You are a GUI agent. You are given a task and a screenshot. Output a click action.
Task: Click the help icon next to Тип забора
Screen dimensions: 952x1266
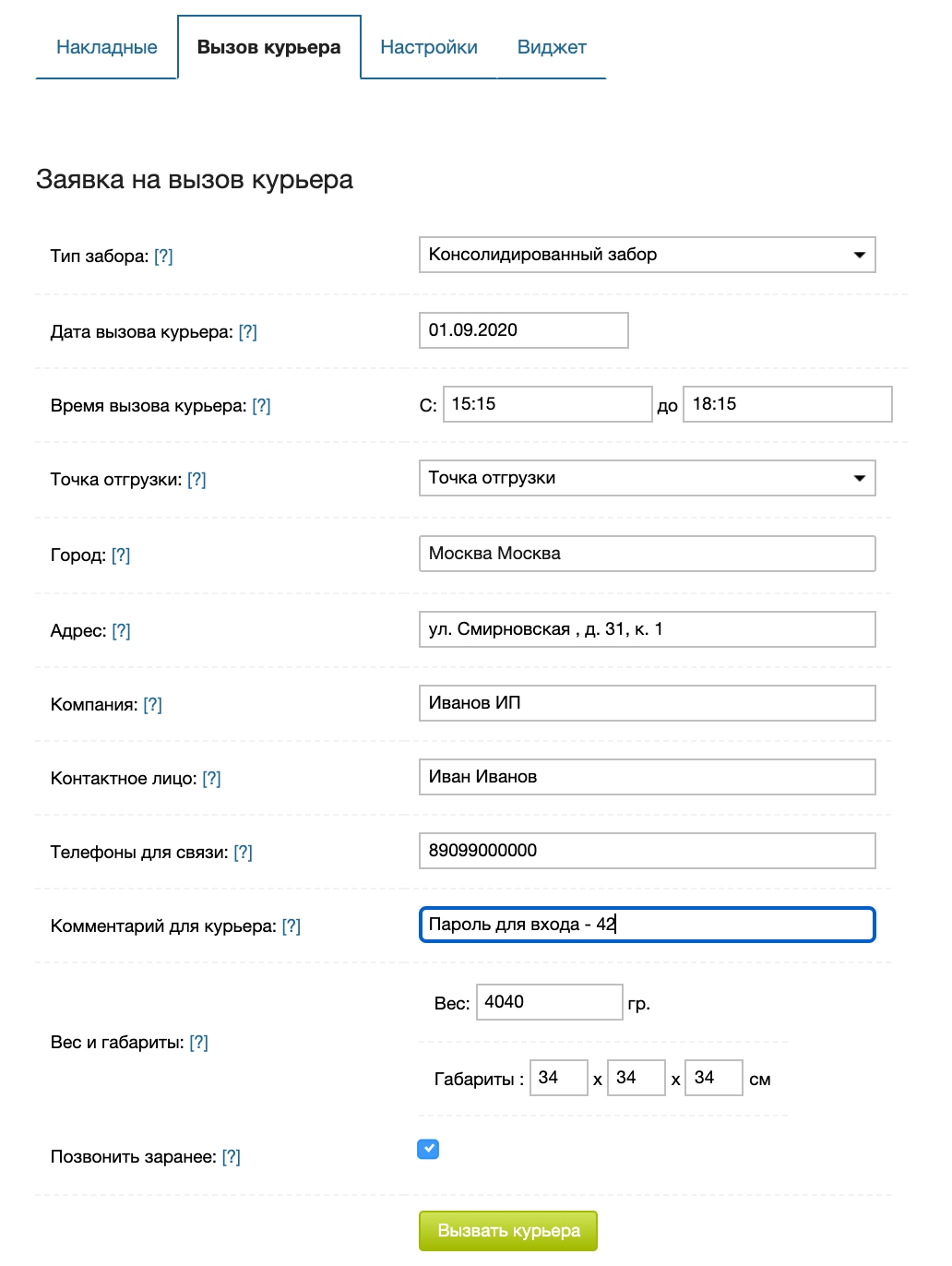tap(163, 257)
